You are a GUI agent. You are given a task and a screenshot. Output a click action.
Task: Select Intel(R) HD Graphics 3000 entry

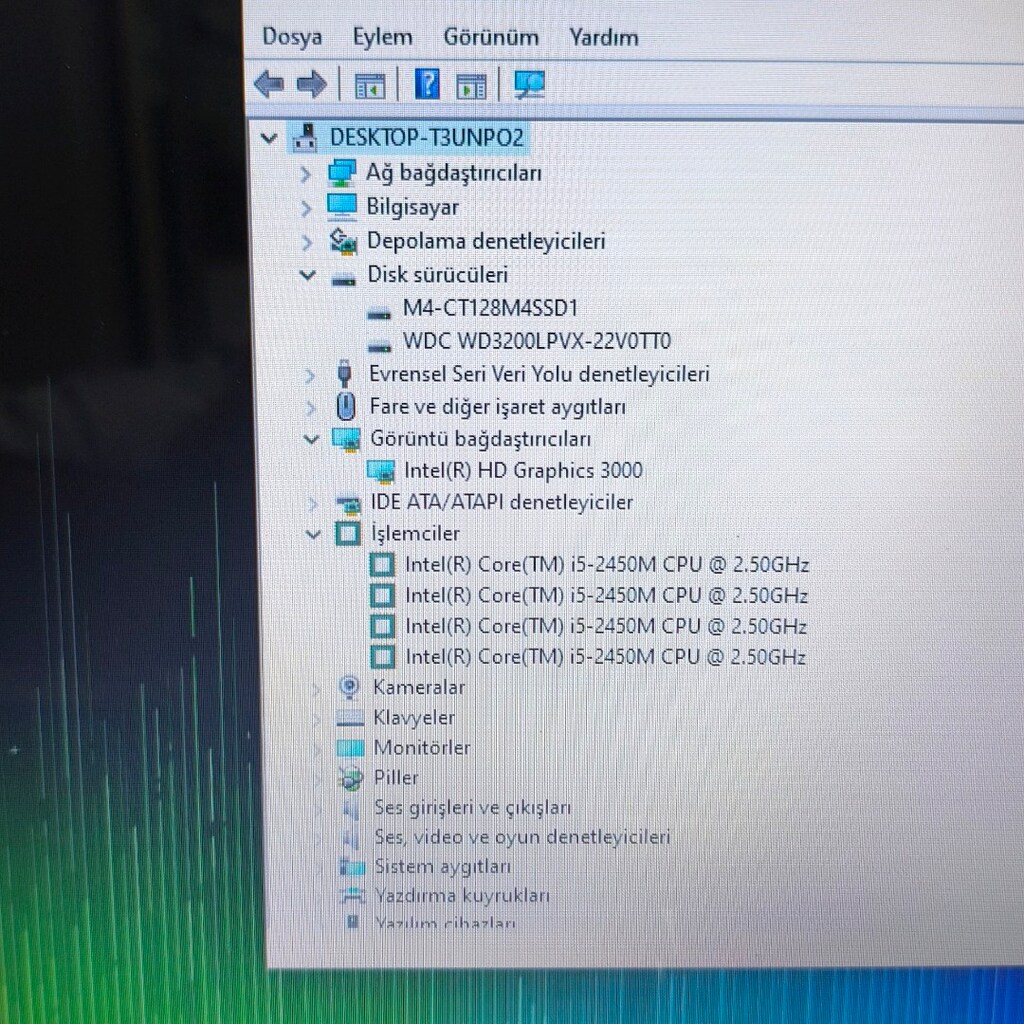pos(523,471)
